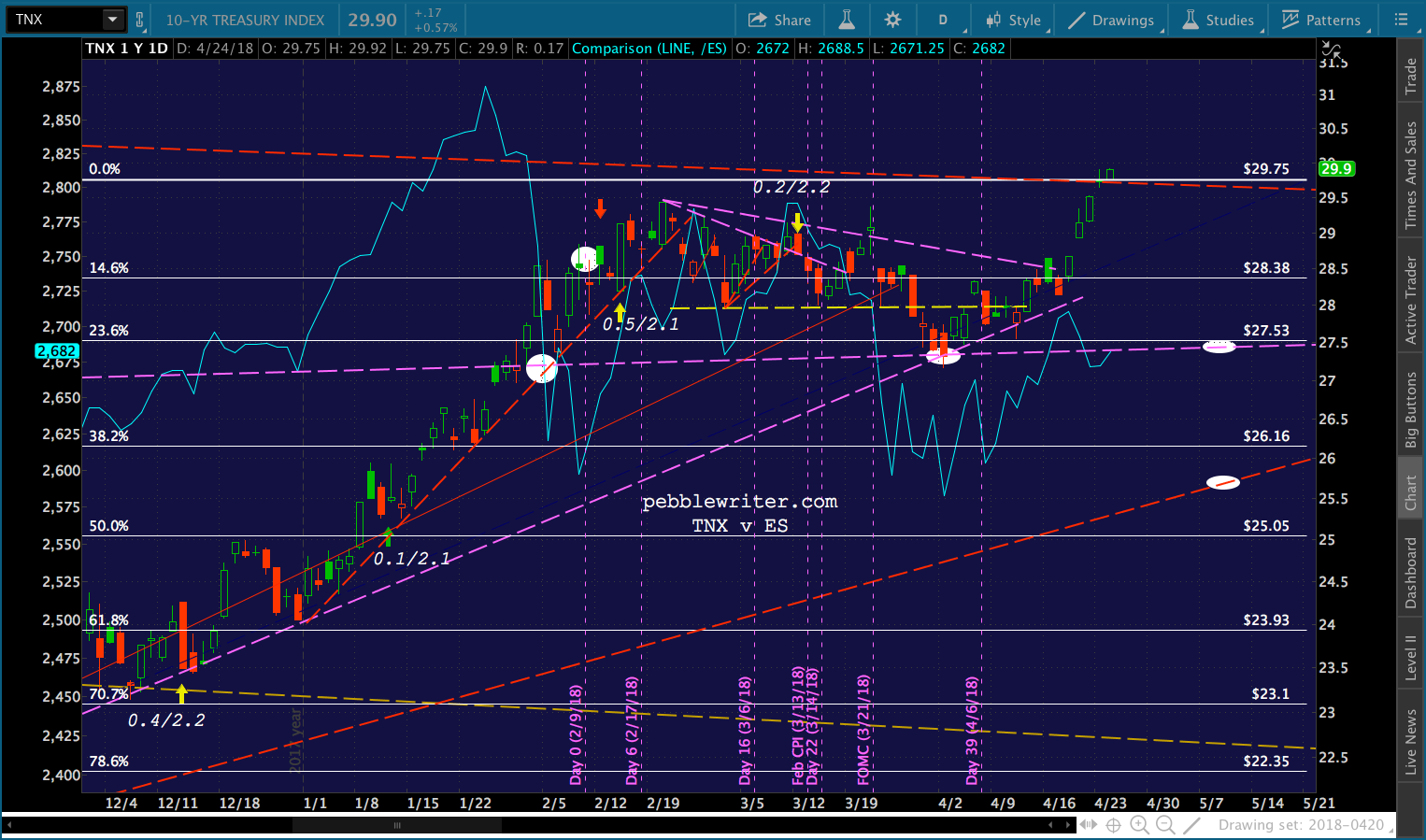Click the Comparison (LINE, /ES) study label
The image size is (1426, 840).
(649, 48)
